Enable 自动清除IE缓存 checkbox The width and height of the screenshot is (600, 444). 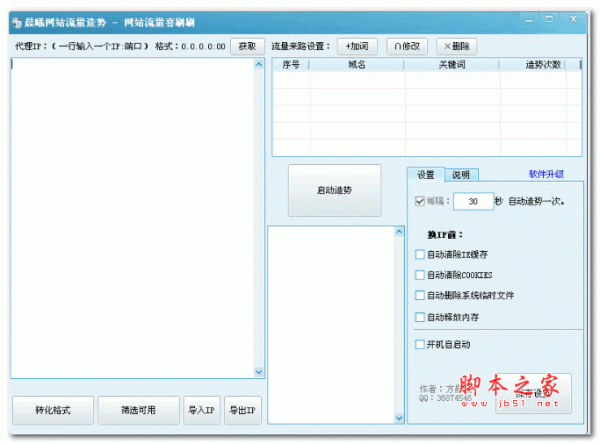pos(420,255)
